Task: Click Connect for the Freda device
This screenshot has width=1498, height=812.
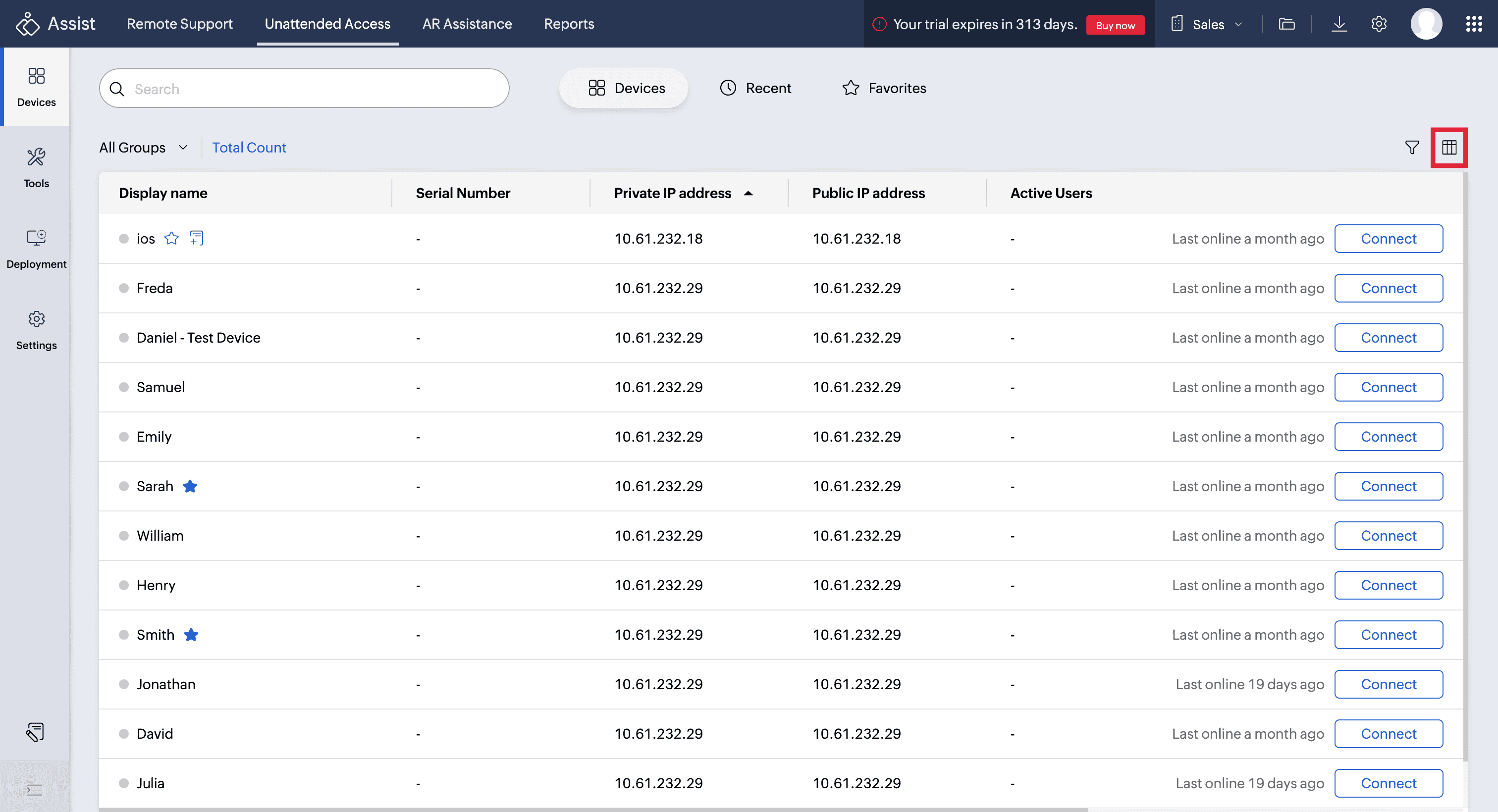Action: click(x=1388, y=288)
